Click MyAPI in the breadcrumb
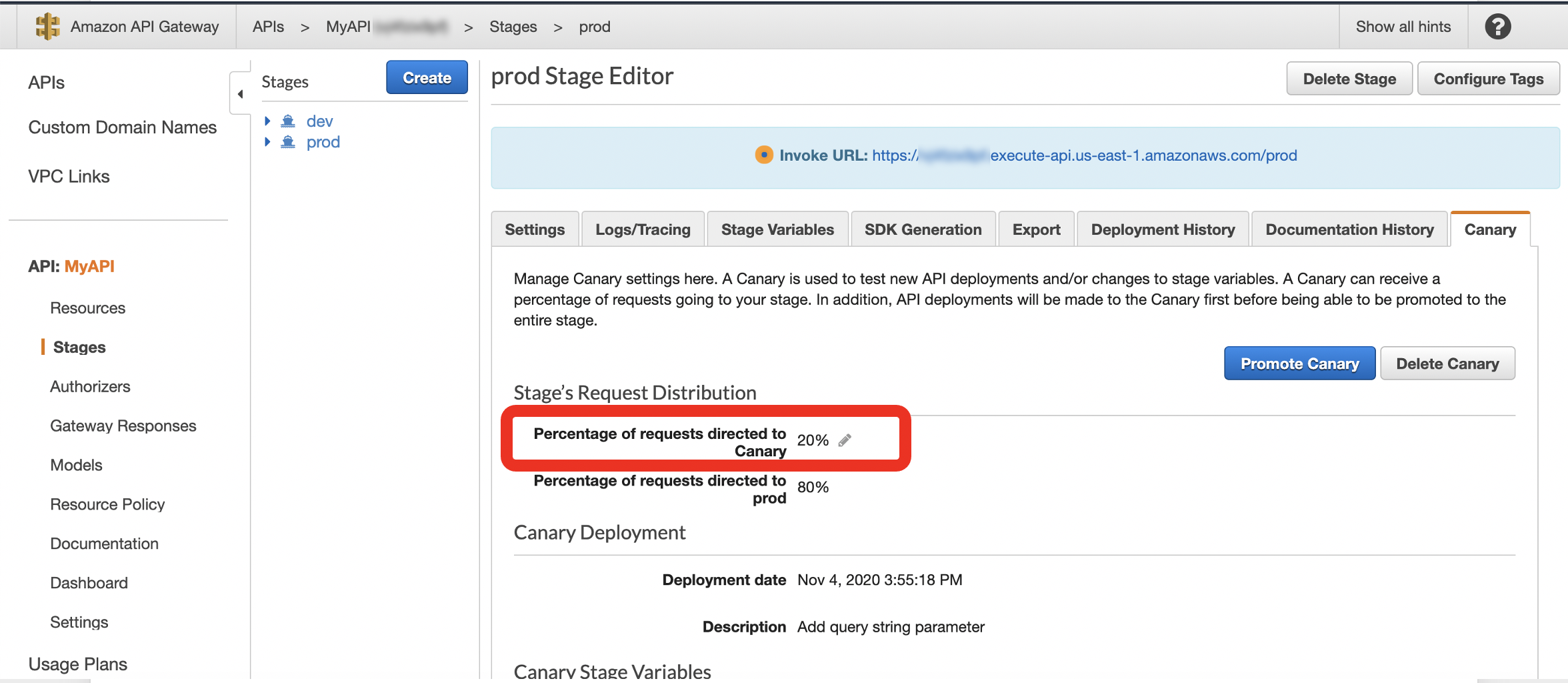 point(348,27)
